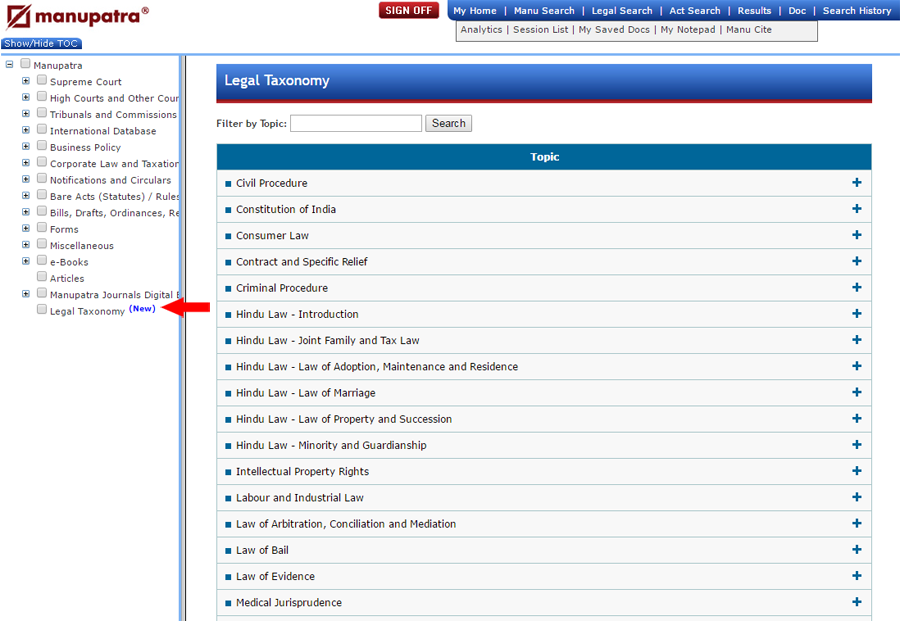
Task: Focus the Filter by Topic input
Action: click(356, 123)
